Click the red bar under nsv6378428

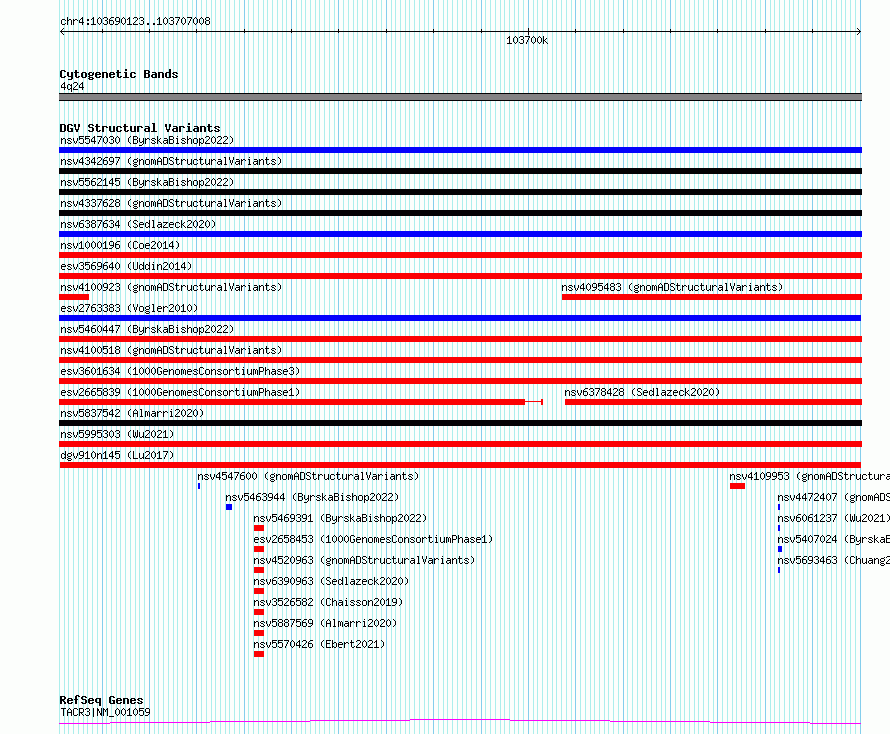[x=713, y=402]
